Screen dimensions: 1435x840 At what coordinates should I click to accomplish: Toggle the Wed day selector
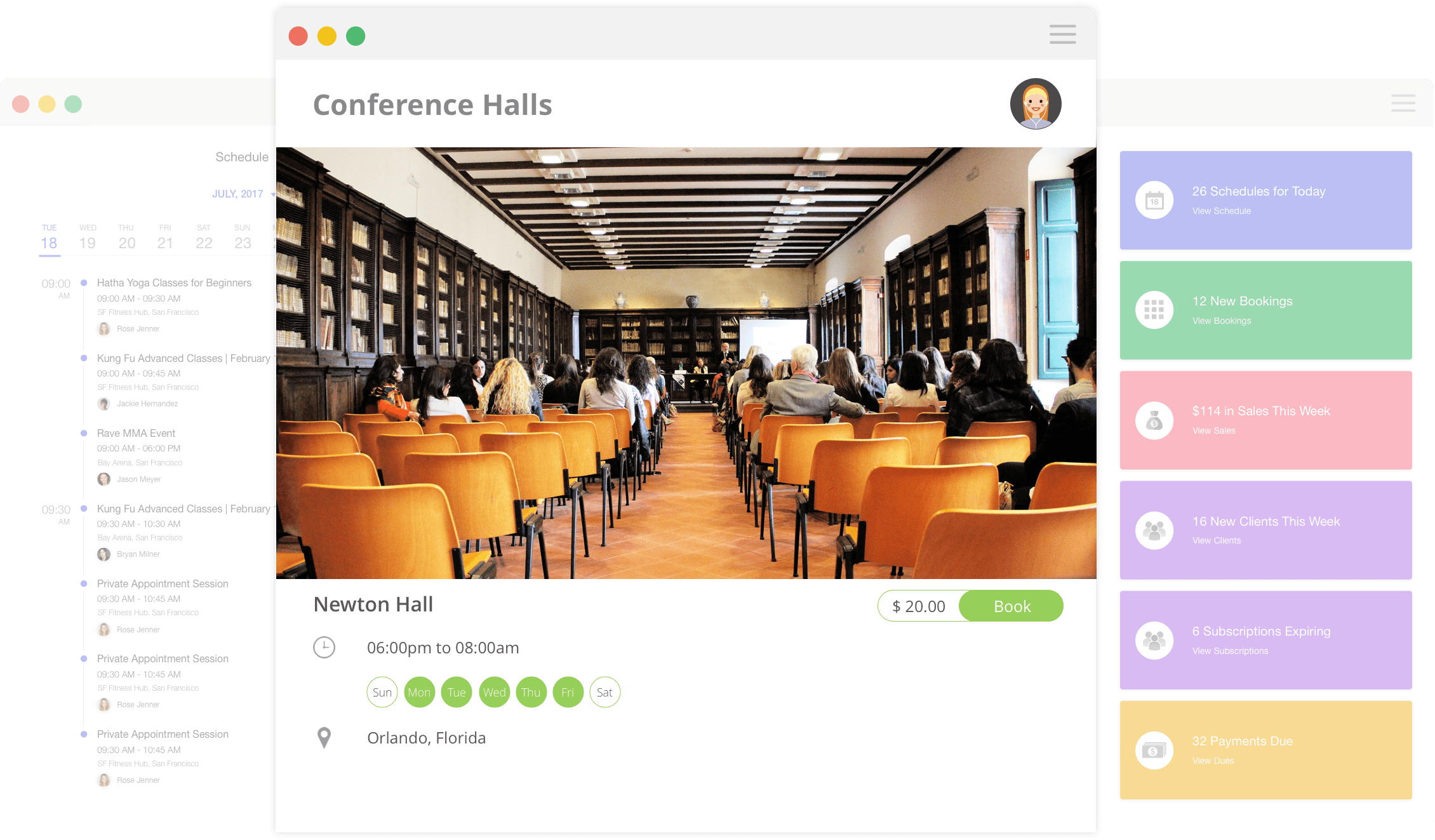(494, 692)
